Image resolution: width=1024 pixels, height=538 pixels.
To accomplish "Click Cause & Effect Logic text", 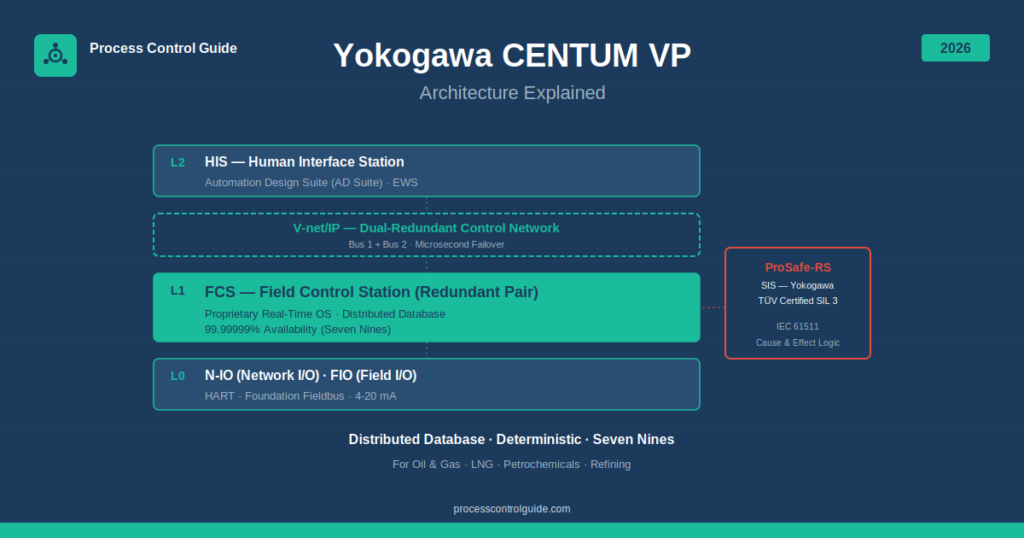I will coord(797,343).
